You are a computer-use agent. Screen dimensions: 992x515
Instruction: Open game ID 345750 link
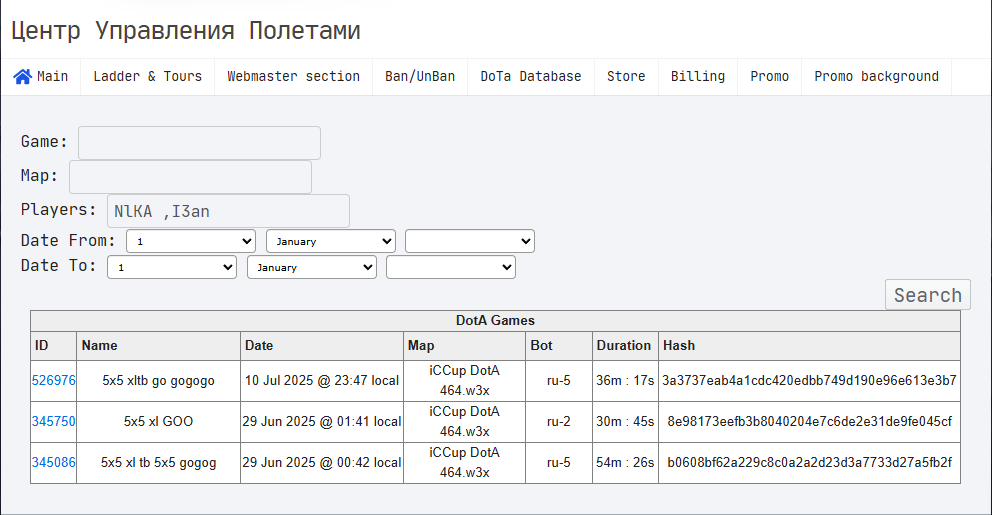click(x=54, y=421)
